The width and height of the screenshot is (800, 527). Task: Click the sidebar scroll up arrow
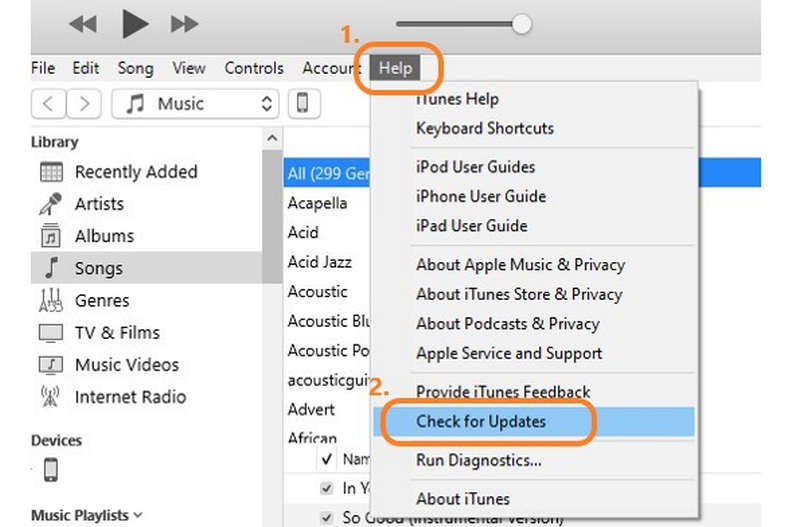point(272,138)
